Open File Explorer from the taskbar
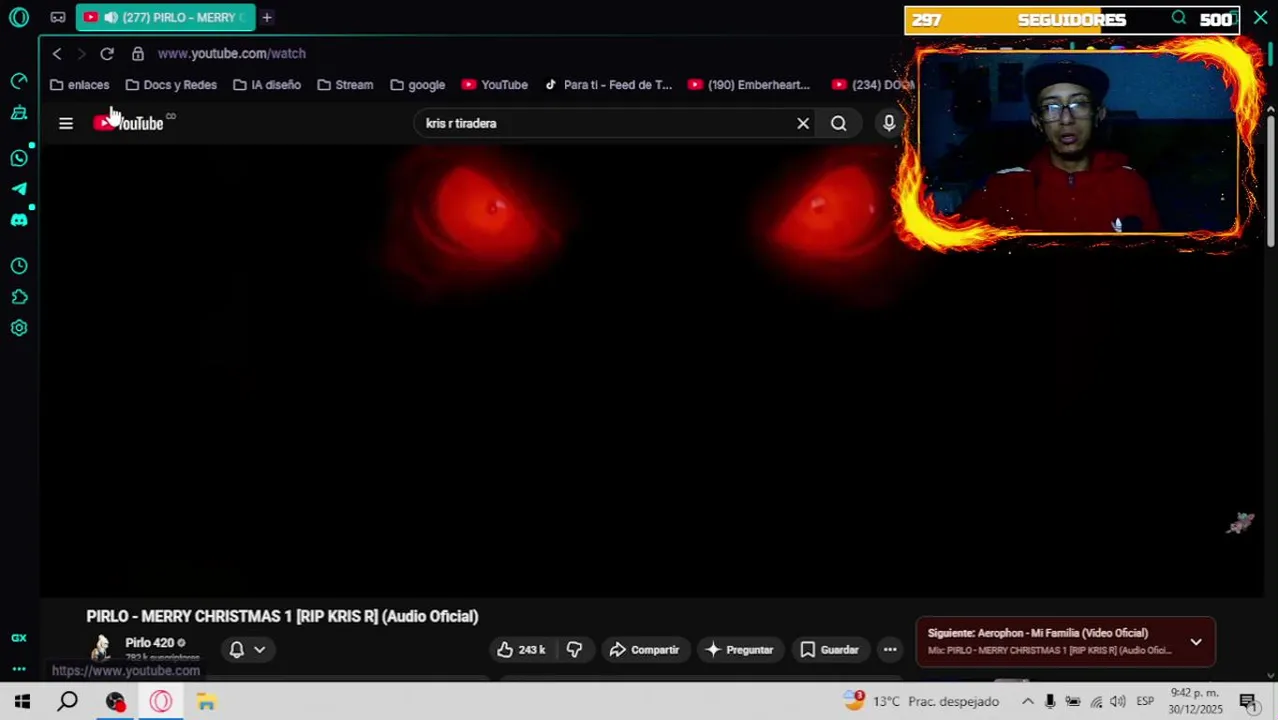The width and height of the screenshot is (1278, 720). tap(206, 702)
